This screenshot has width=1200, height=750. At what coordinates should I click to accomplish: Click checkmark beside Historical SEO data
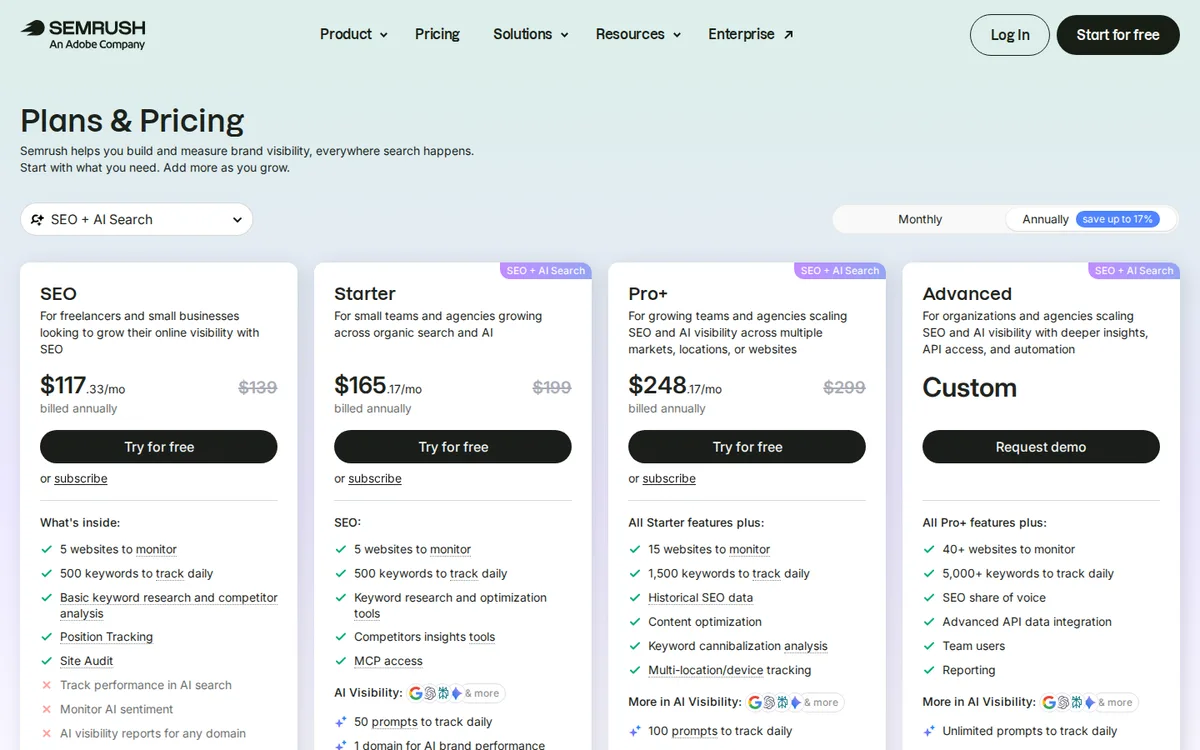pos(634,598)
